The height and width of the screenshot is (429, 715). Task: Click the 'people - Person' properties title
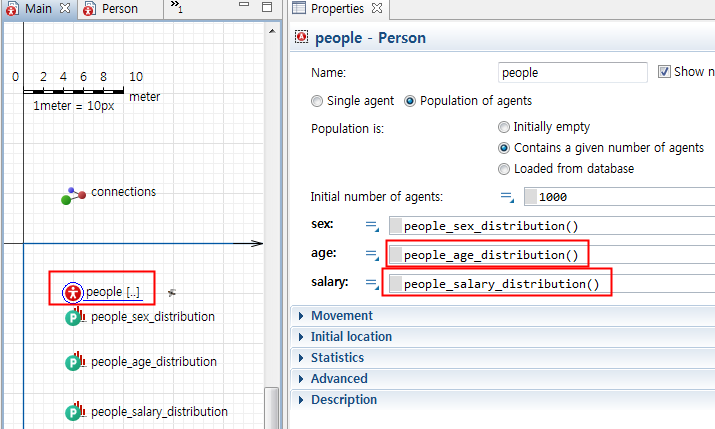(370, 38)
